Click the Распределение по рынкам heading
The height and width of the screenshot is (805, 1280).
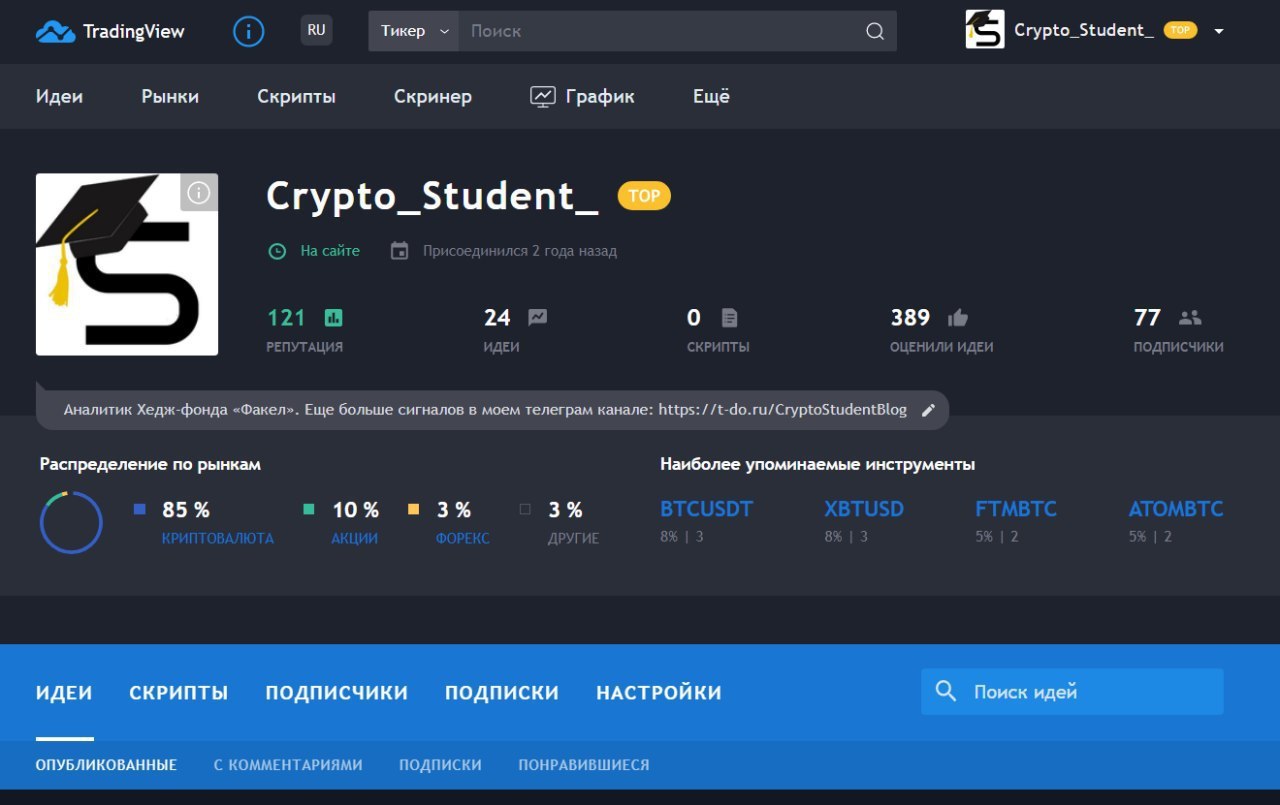[x=150, y=464]
